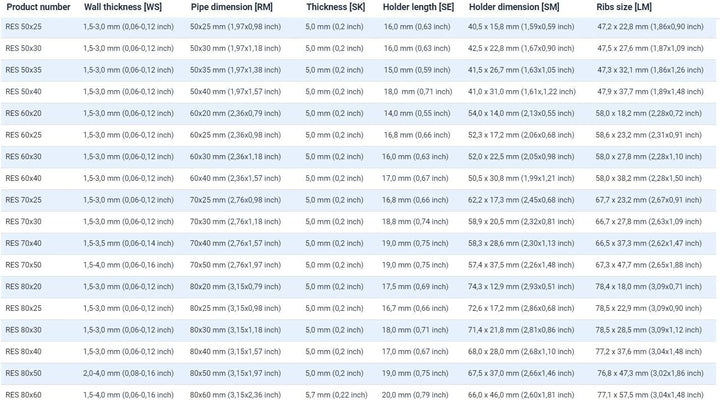Click wall thickness 2,0-4,0 mm for RES 80x50
The width and height of the screenshot is (720, 401).
129,373
